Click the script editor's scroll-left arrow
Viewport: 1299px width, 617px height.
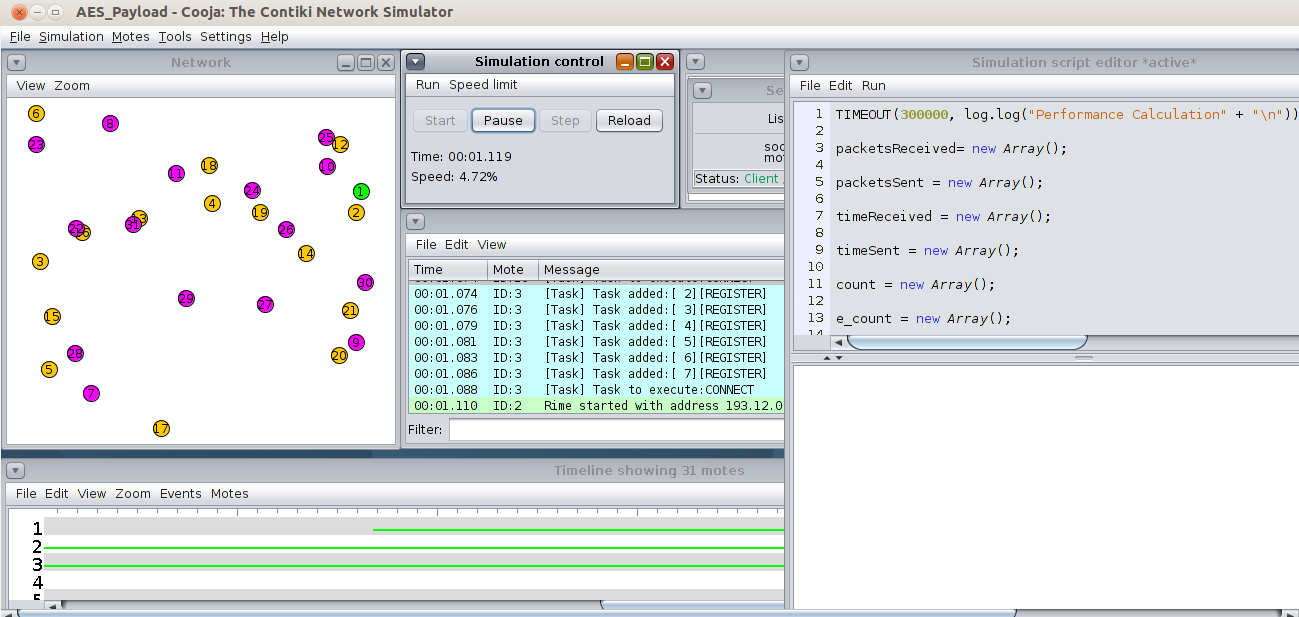point(838,342)
